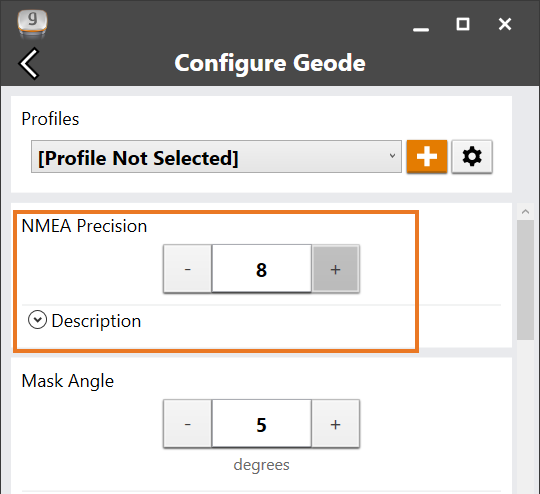The width and height of the screenshot is (540, 494).
Task: Click the Description label text
Action: pos(96,321)
